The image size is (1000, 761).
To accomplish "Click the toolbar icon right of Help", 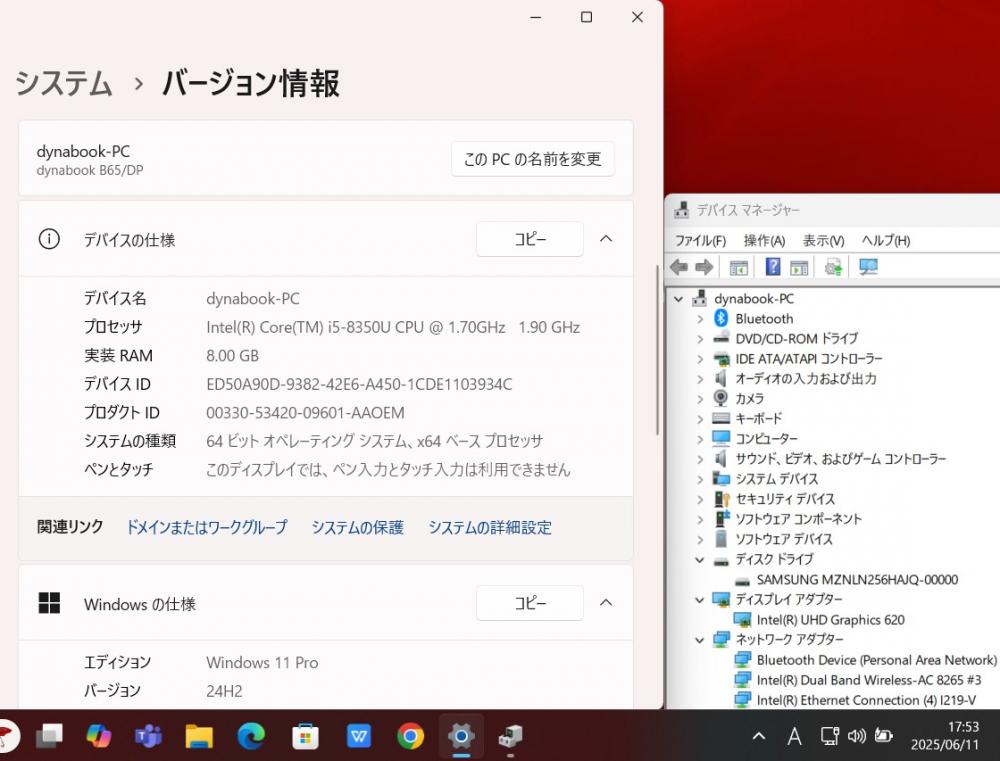I will click(x=798, y=267).
